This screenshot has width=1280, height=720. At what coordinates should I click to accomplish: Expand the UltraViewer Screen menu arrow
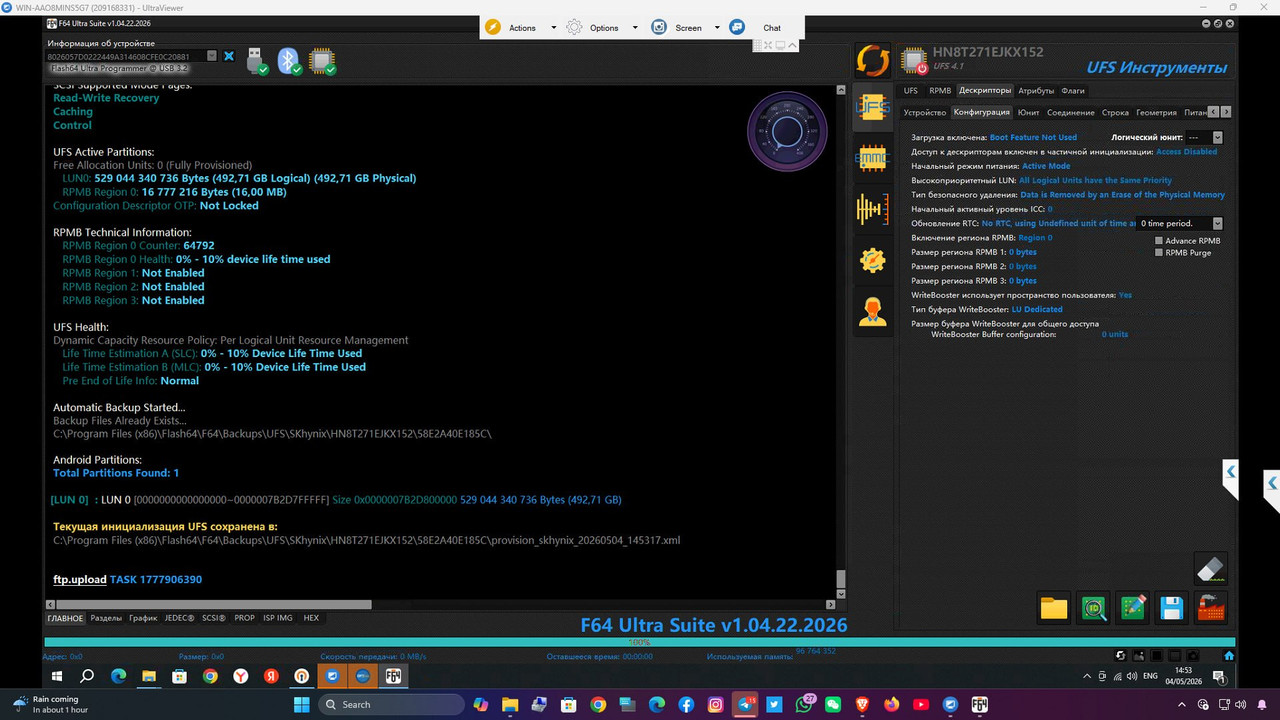click(717, 28)
